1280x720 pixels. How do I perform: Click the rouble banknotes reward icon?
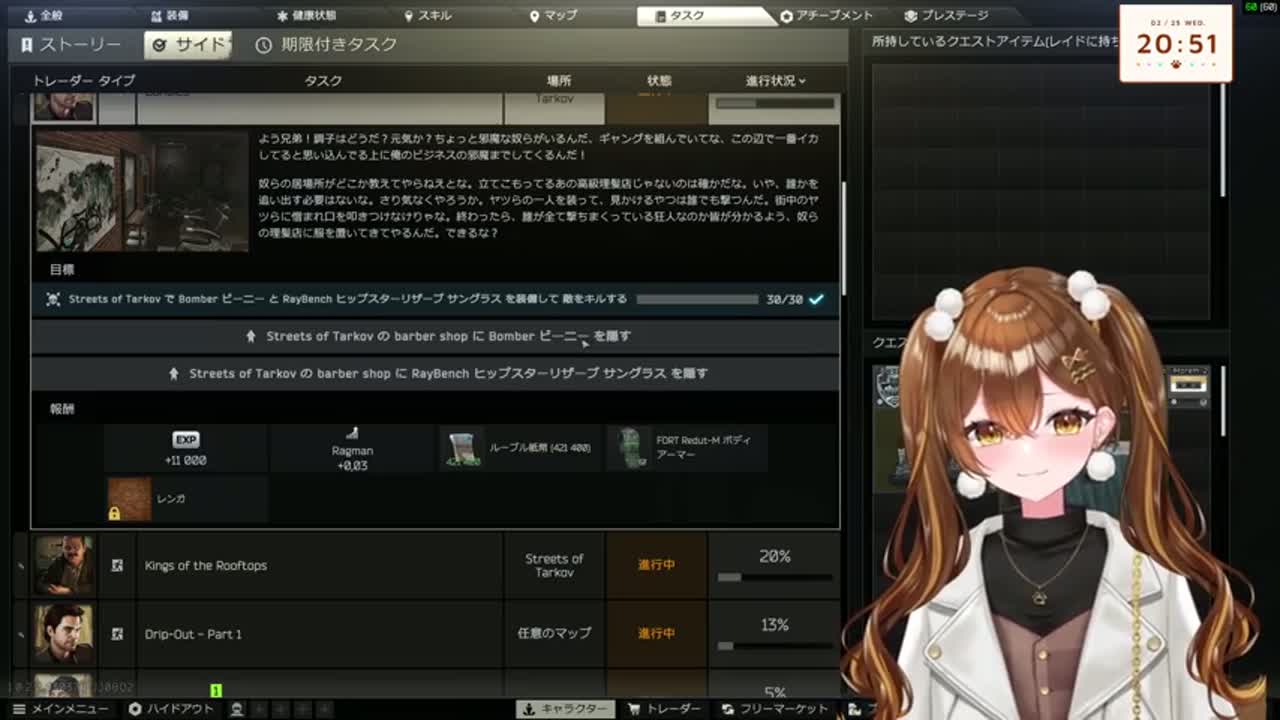pos(462,449)
